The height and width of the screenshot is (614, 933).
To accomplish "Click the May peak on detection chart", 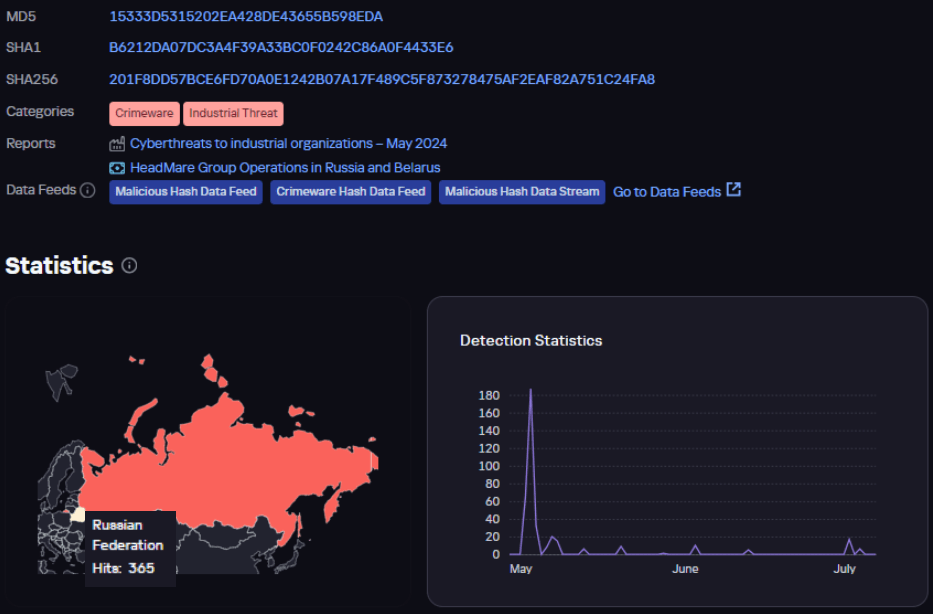I will point(530,390).
